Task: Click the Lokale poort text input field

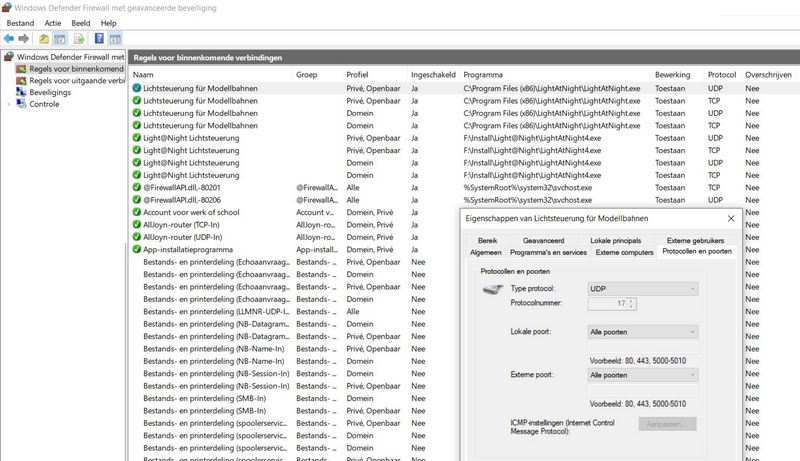Action: point(643,348)
